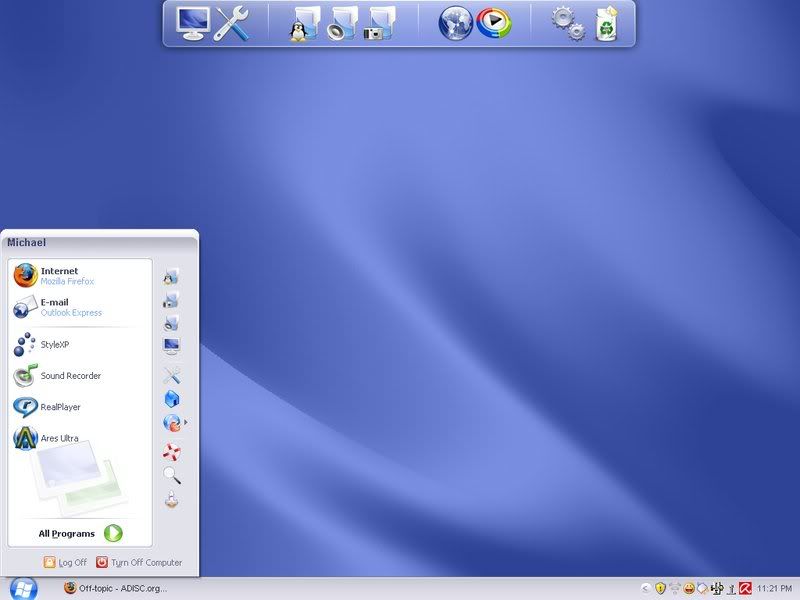Launch the media player icon in top dock

(493, 22)
